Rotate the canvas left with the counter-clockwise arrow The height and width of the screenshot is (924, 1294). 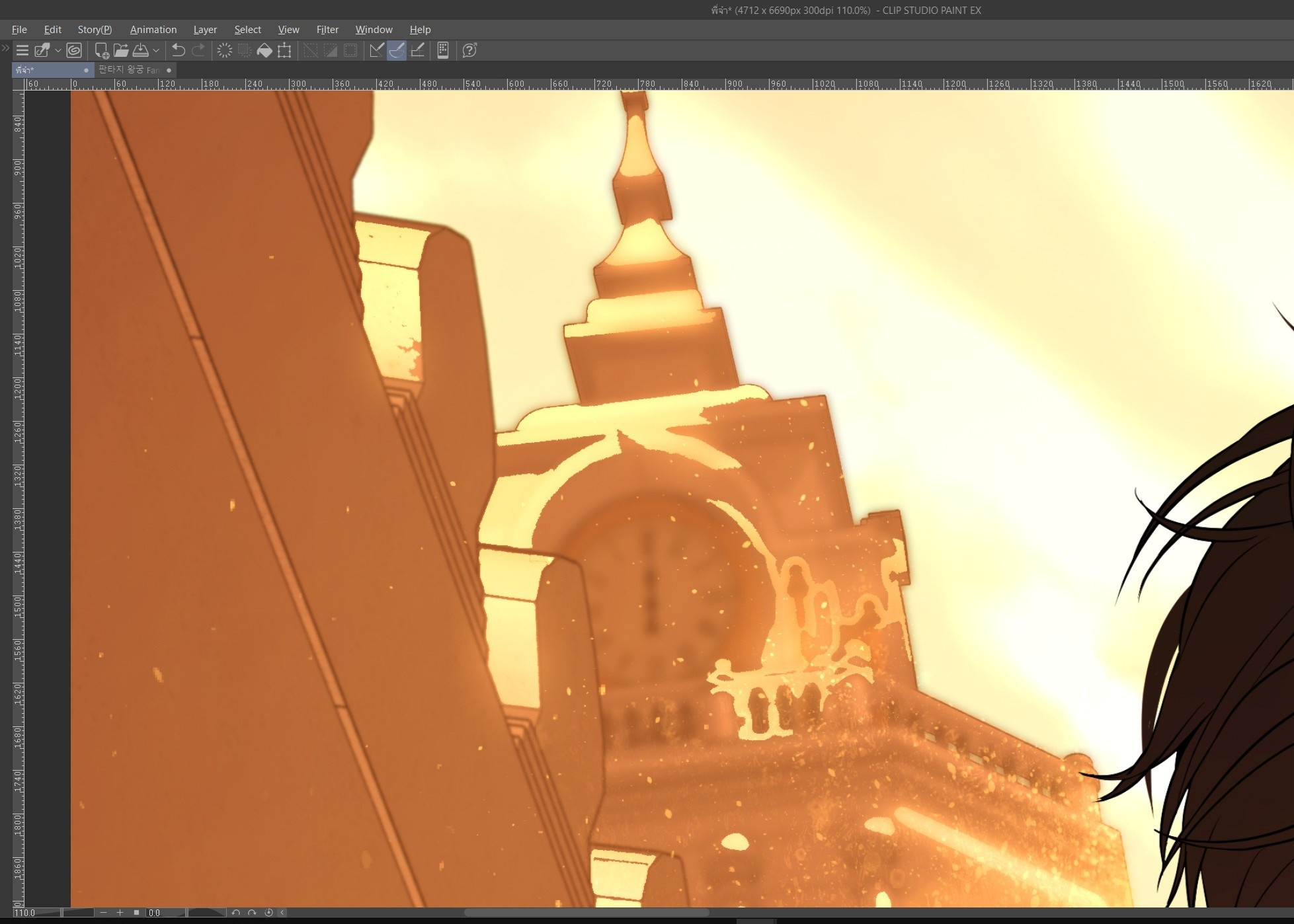(x=236, y=913)
